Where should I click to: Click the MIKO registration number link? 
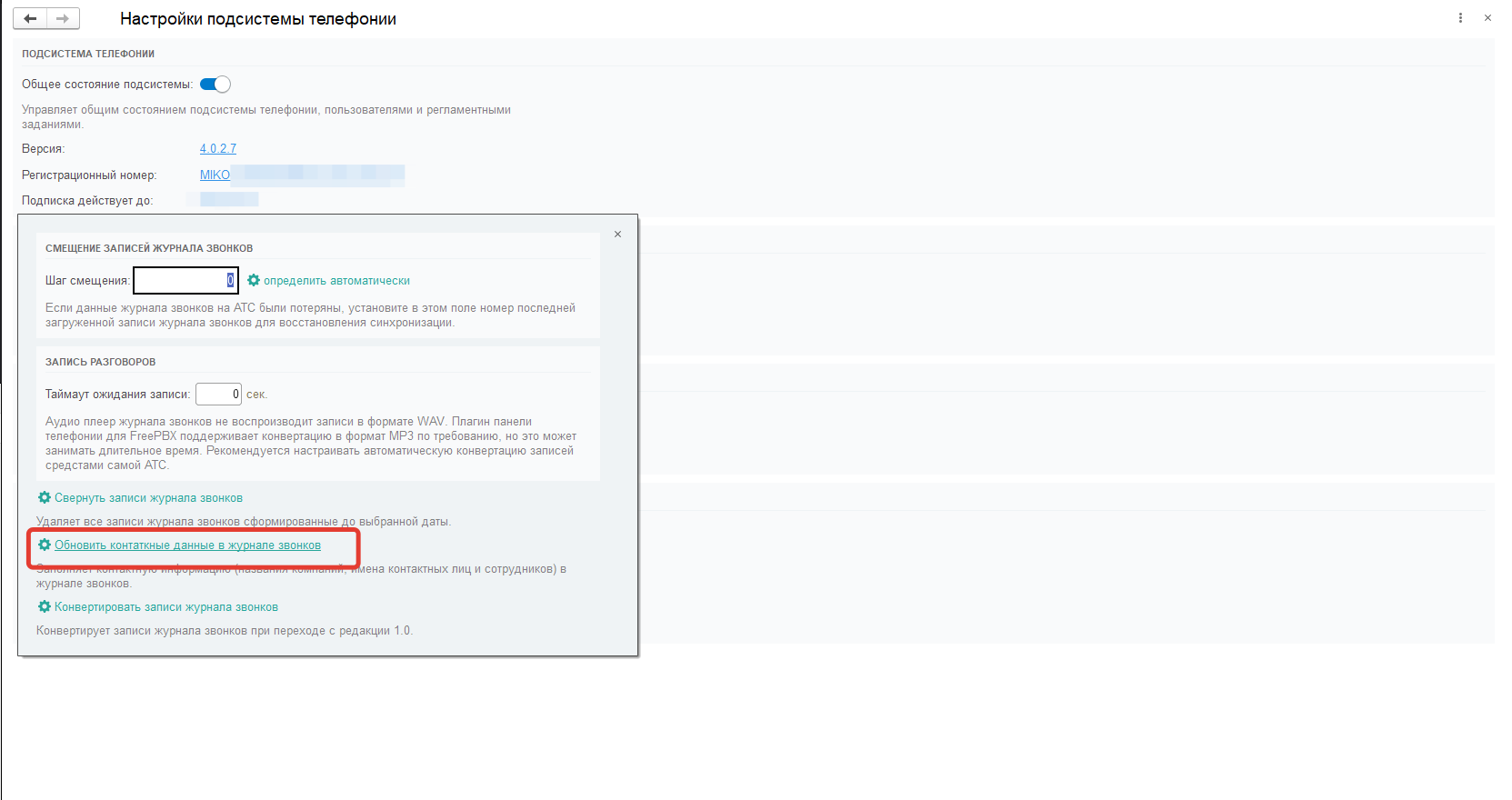point(215,175)
